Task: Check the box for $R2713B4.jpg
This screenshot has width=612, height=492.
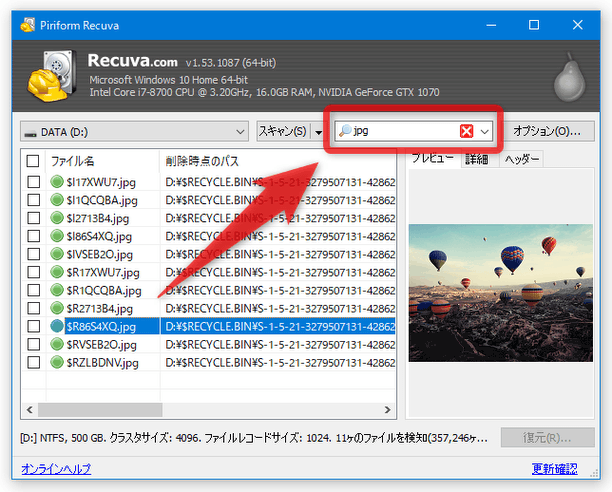Action: (x=34, y=308)
